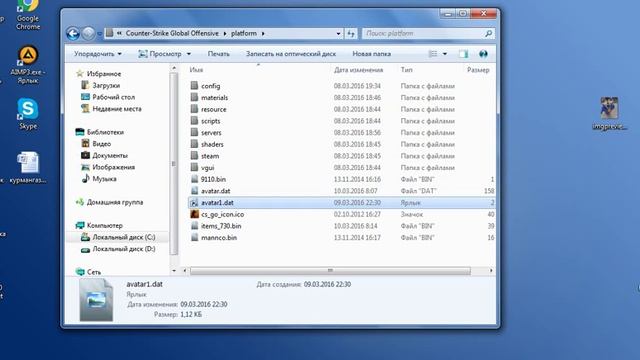The height and width of the screenshot is (360, 640).
Task: Sort by the Тип column header
Action: (x=407, y=70)
